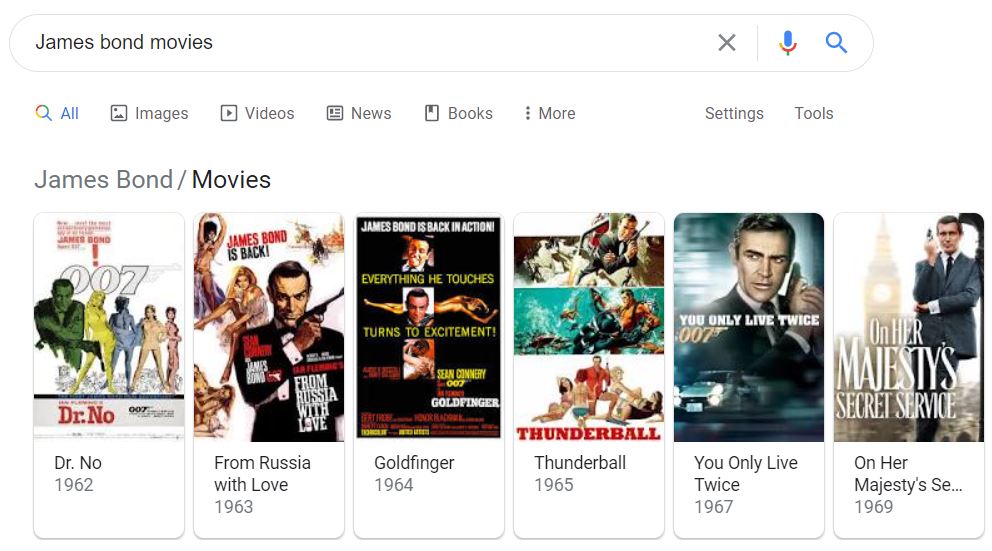Select the From Russia with Love poster
The height and width of the screenshot is (551, 992).
(x=269, y=327)
